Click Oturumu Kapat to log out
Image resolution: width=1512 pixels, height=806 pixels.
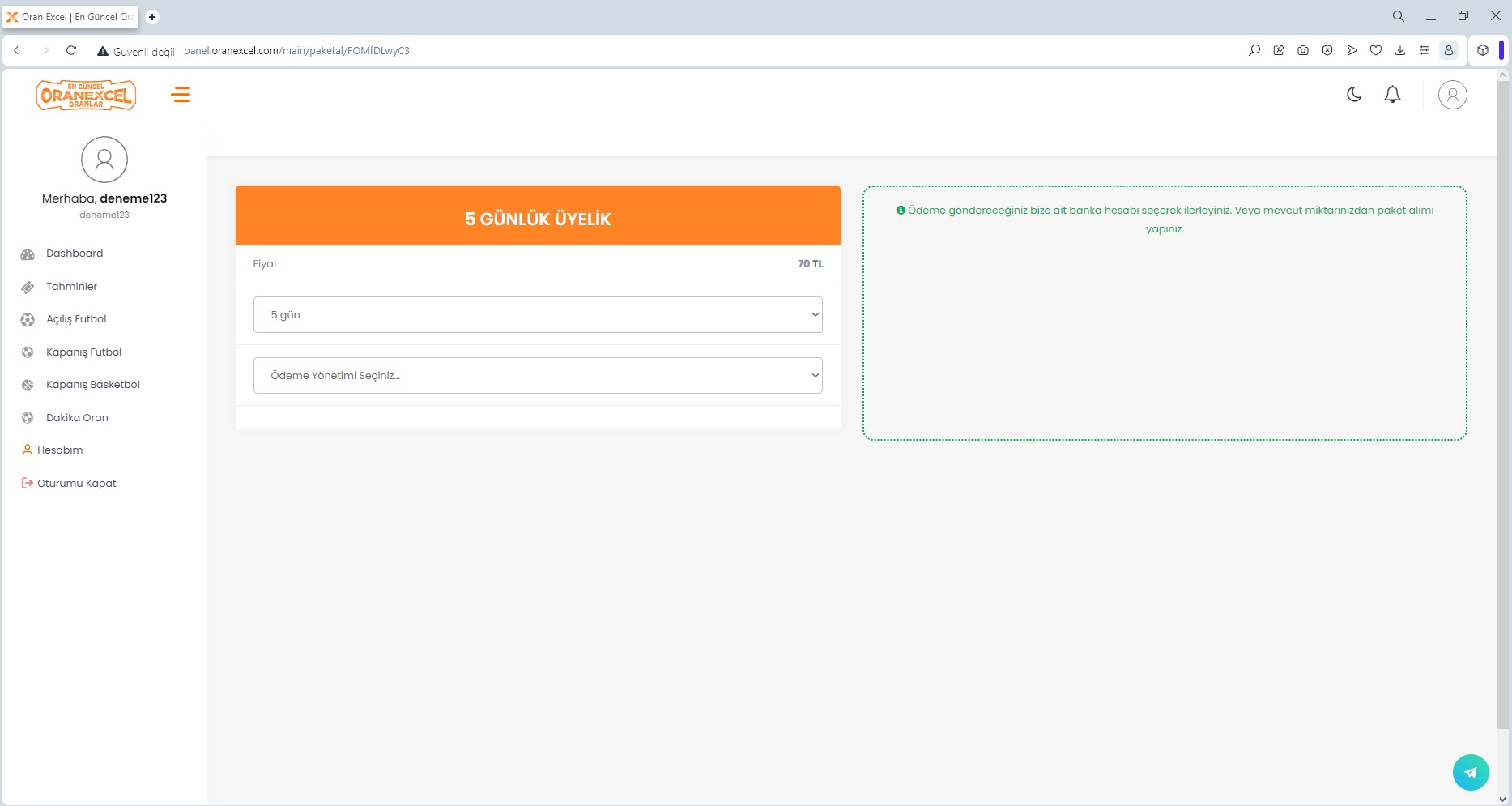point(76,484)
